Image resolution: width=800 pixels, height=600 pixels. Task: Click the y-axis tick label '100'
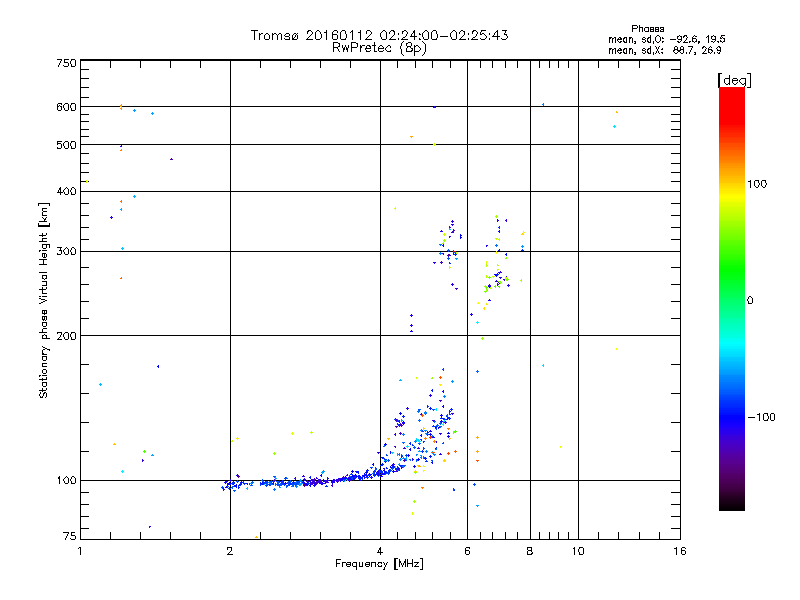tap(67, 480)
